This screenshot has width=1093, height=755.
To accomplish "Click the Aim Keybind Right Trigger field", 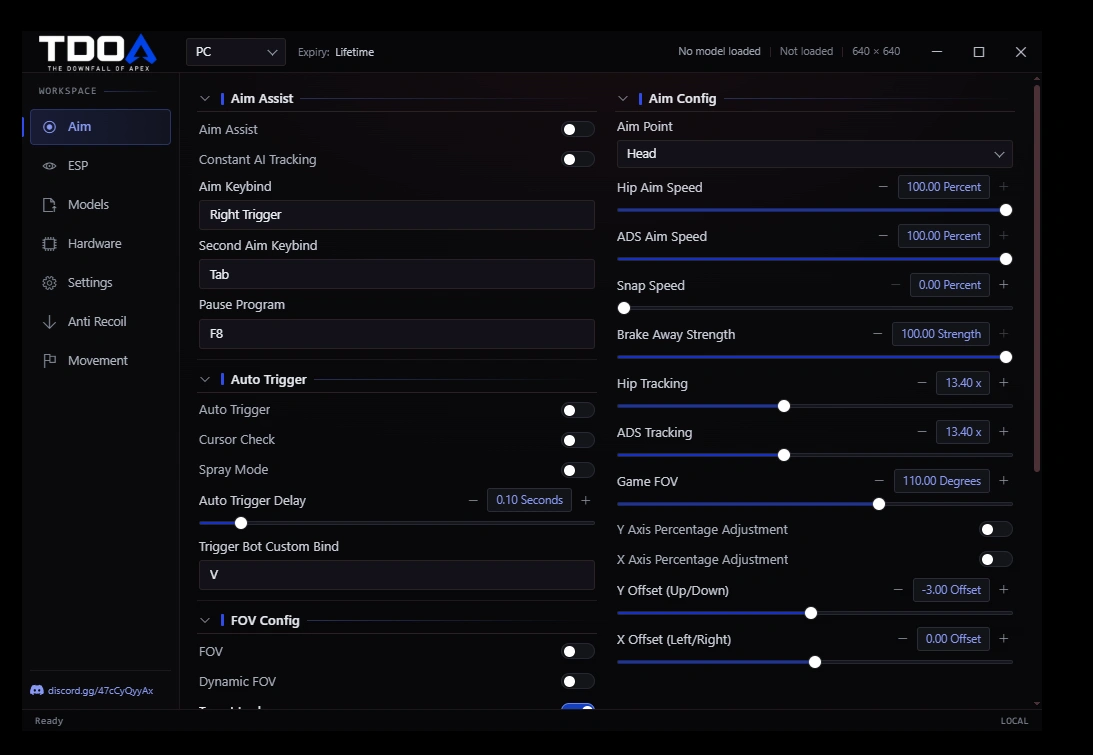I will (x=397, y=215).
